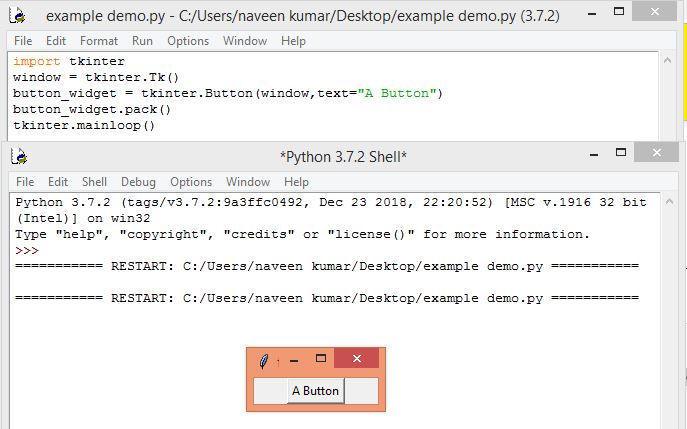Click the "(Intel)] on win32" line

coord(83,218)
